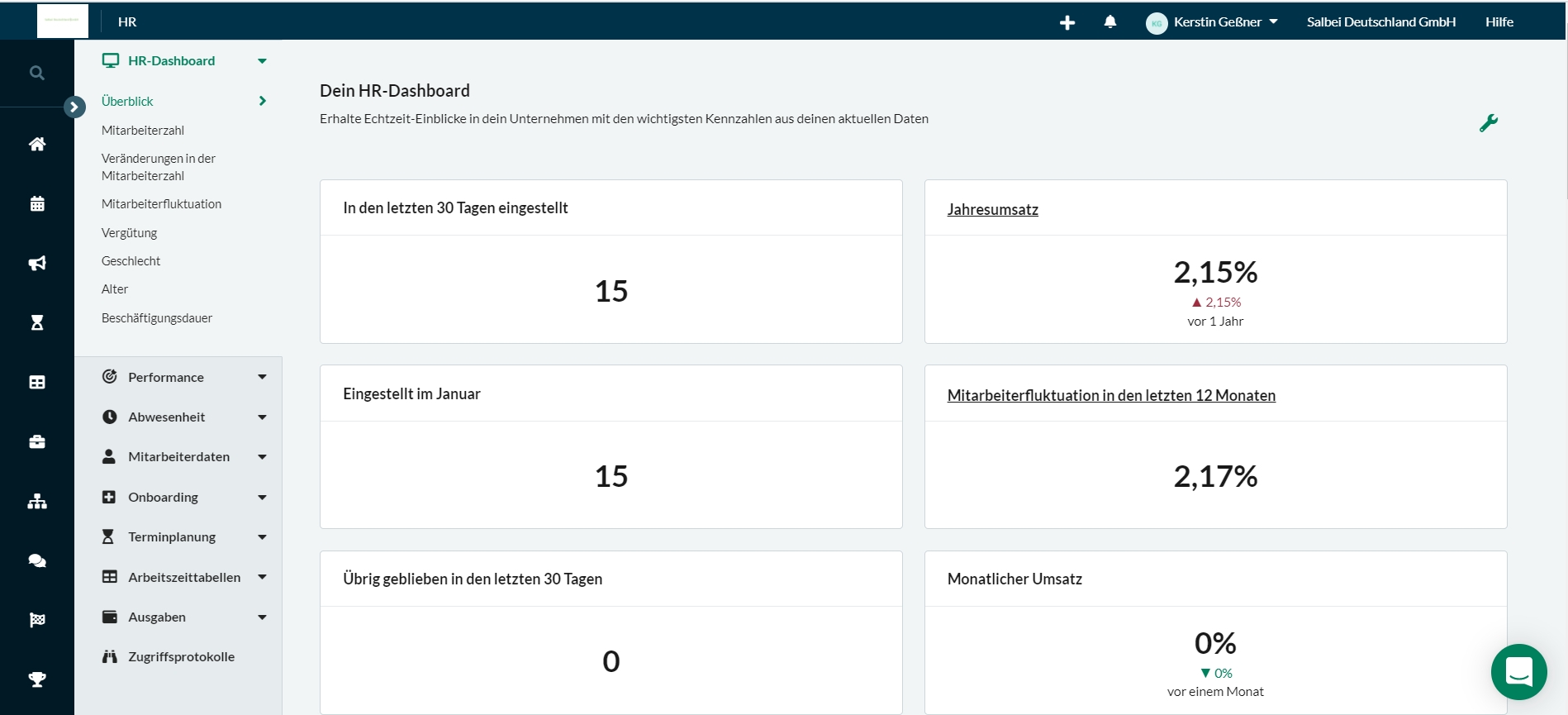This screenshot has height=715, width=1568.
Task: Go to Vergütung submenu item
Action: pos(129,233)
